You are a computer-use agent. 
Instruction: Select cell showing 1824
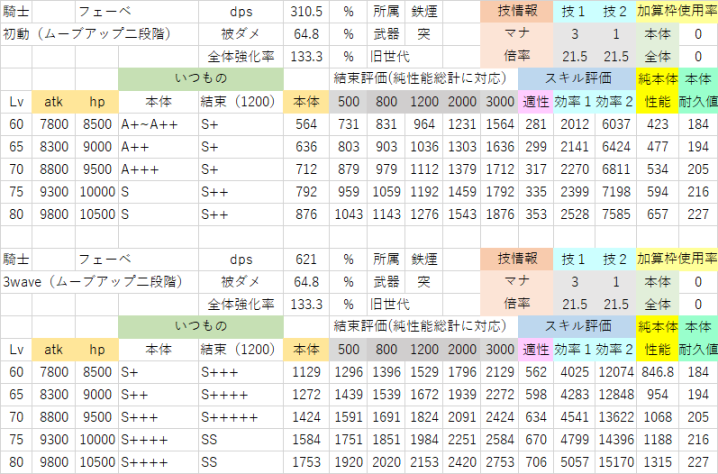[424, 417]
